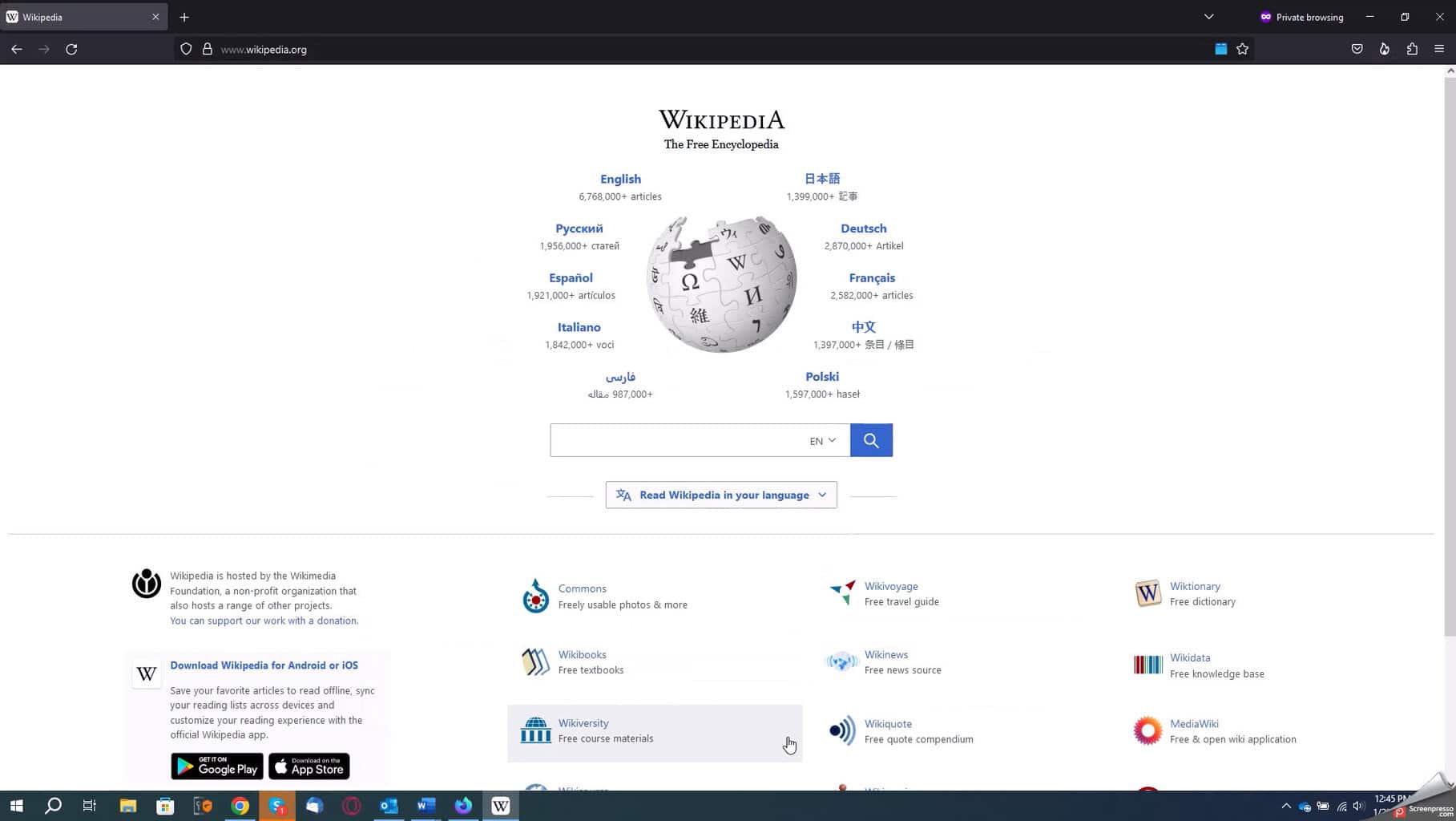Expand Read Wikipedia in your language

click(x=721, y=495)
